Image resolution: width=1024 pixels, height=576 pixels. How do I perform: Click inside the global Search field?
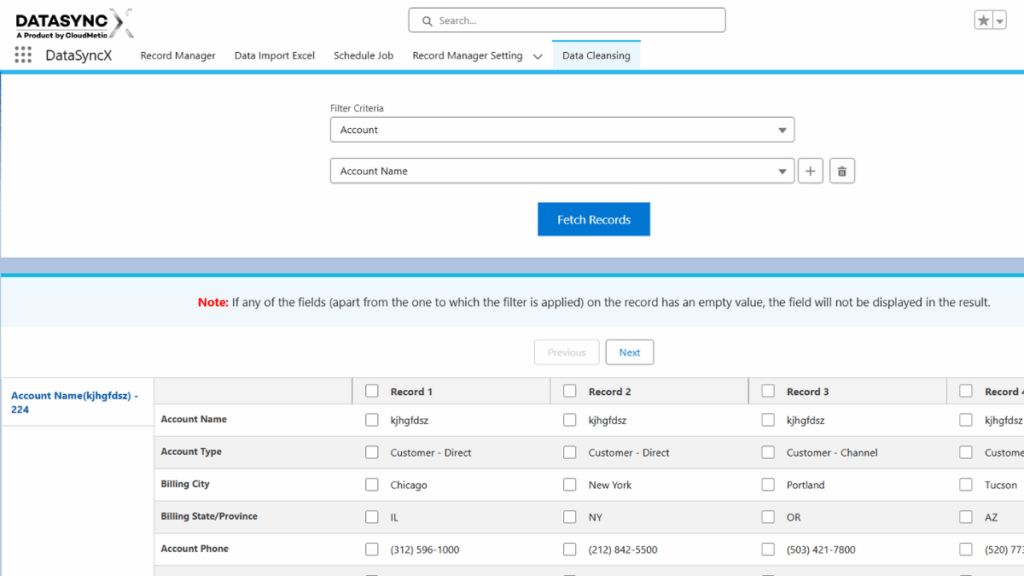pos(566,19)
